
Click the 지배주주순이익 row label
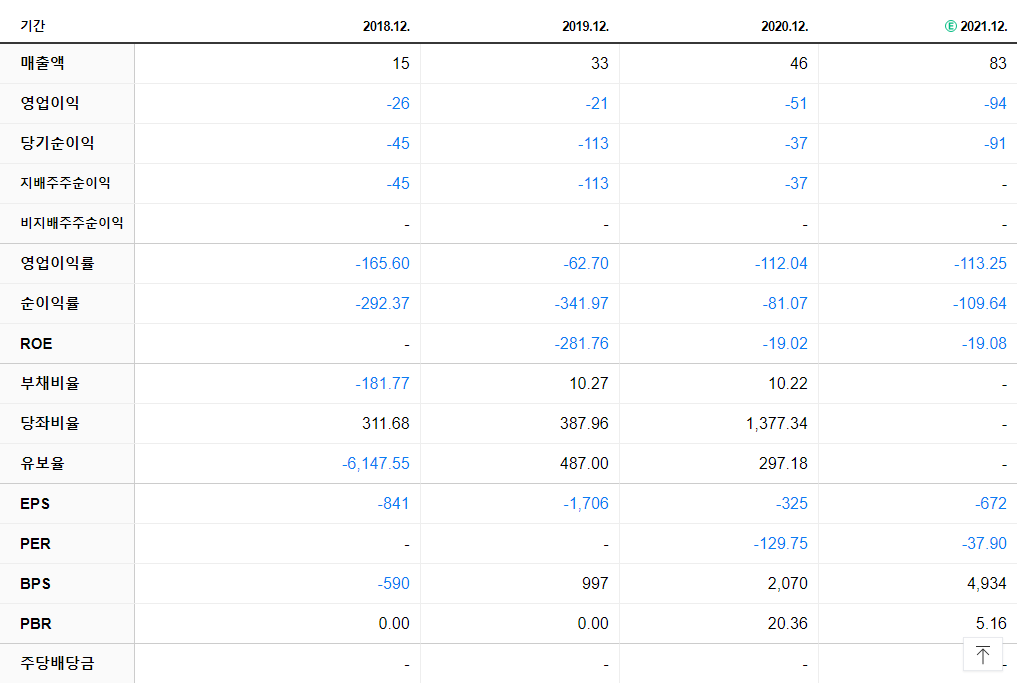coord(66,183)
